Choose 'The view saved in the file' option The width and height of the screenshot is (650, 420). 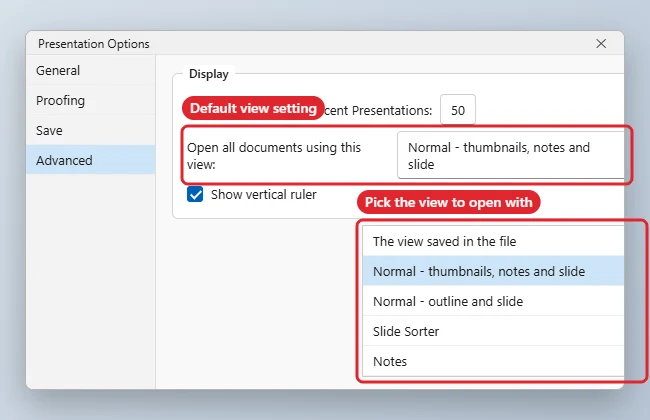point(493,241)
